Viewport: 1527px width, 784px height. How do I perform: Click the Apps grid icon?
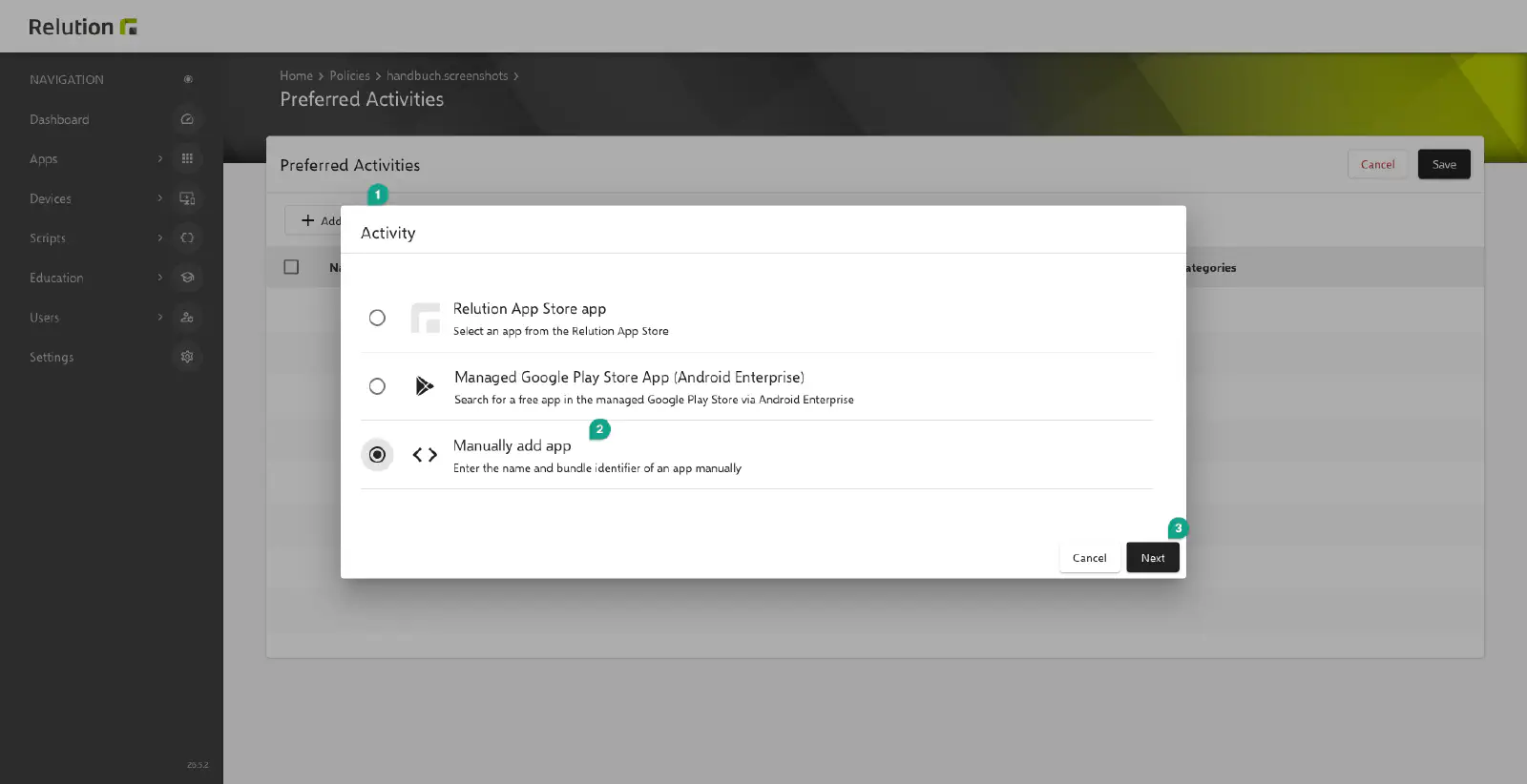(187, 158)
